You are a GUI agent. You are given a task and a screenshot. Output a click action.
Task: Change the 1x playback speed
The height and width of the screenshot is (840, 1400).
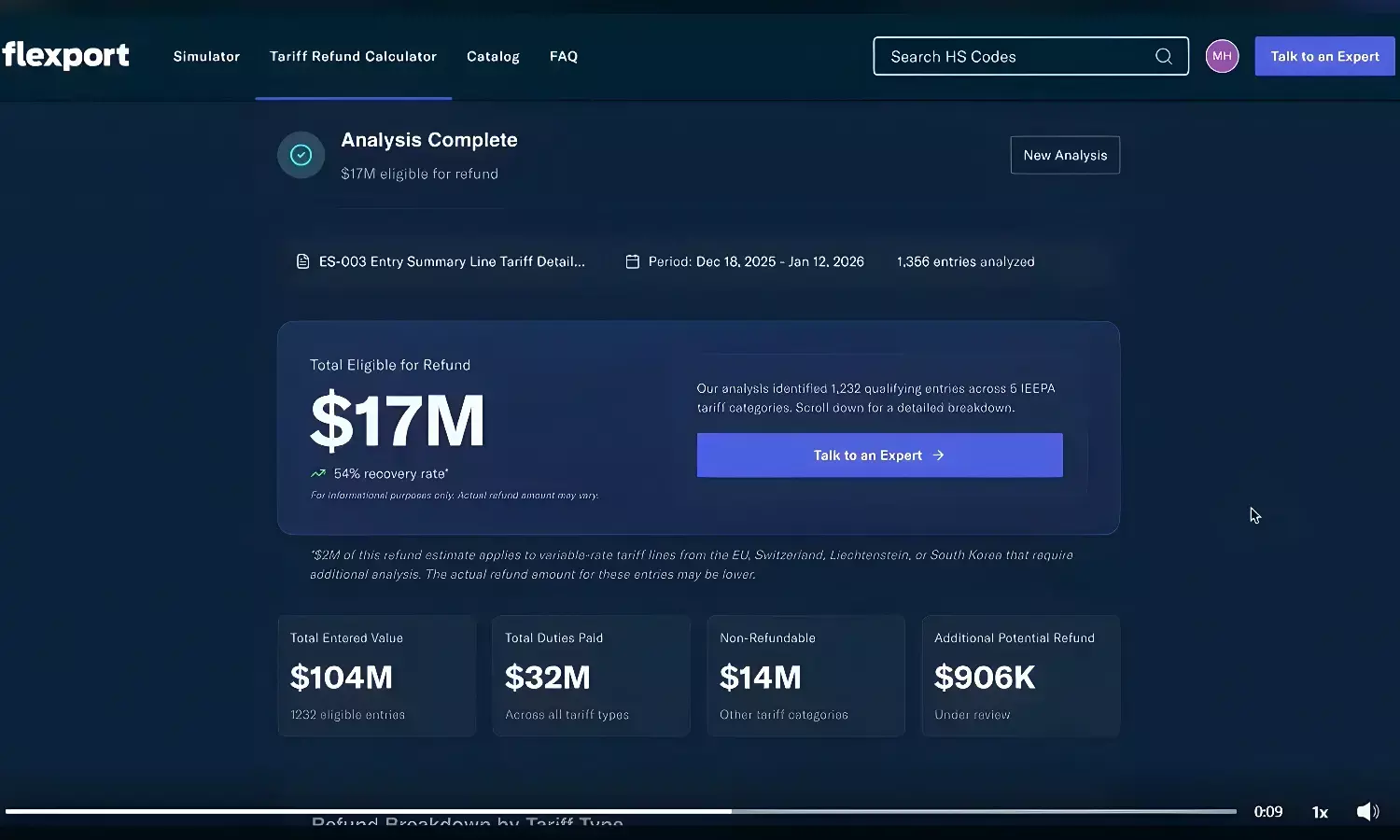click(1320, 812)
